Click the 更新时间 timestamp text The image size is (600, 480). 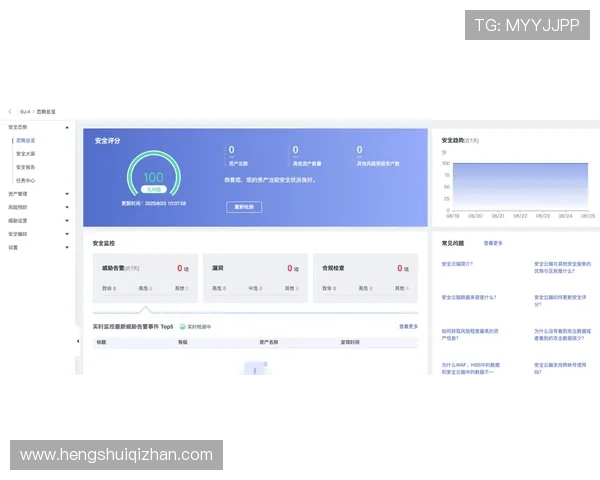pyautogui.click(x=154, y=204)
